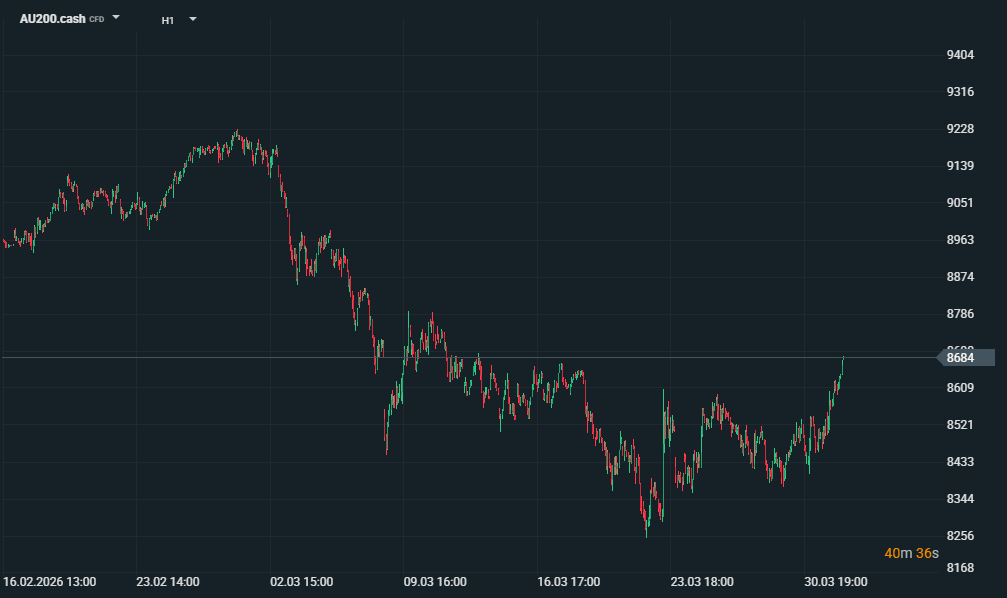Click the 9051 price axis label
The height and width of the screenshot is (598, 1007).
coord(960,203)
